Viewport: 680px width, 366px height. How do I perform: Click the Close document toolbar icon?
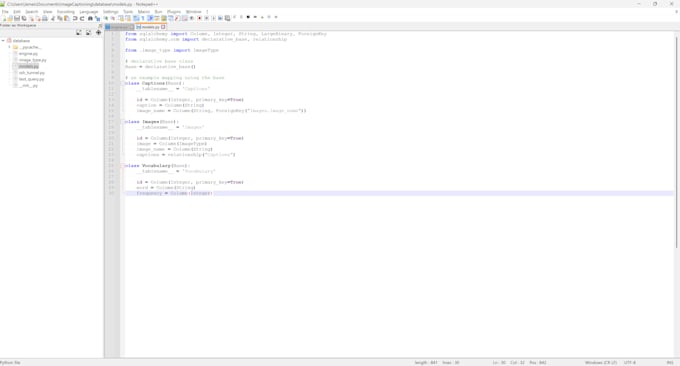coord(31,18)
